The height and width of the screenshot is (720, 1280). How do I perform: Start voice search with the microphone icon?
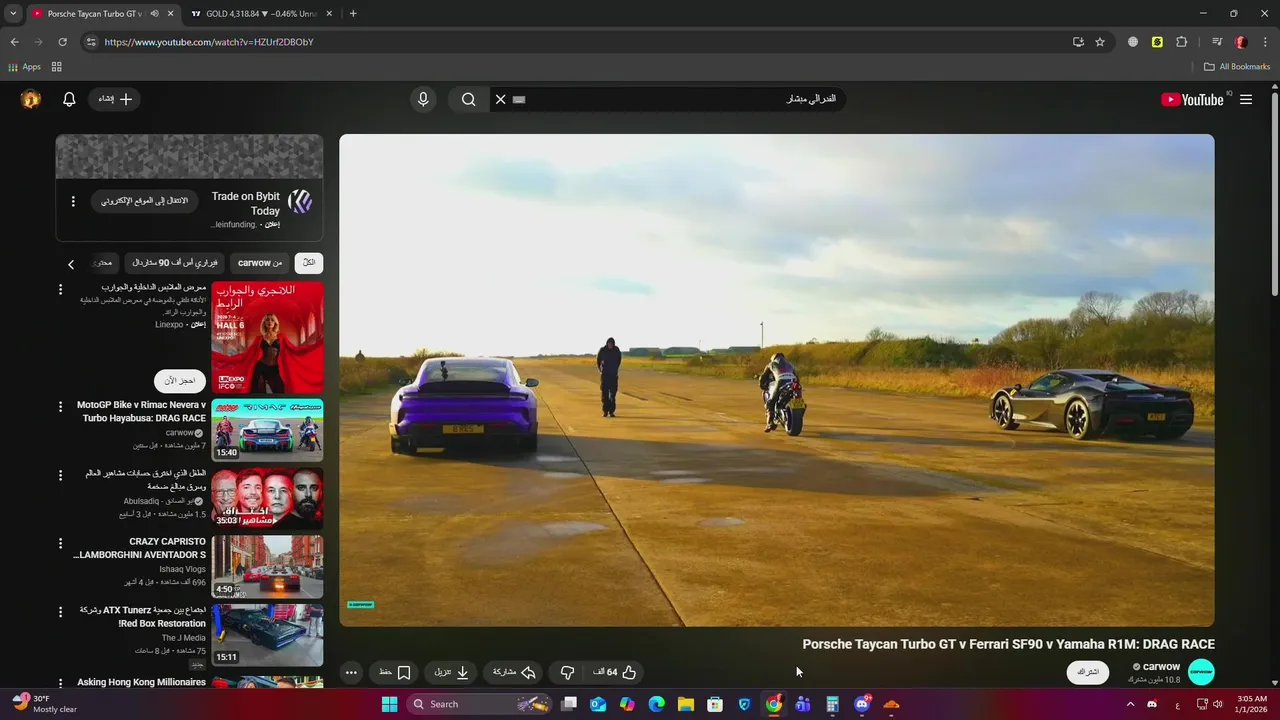423,99
